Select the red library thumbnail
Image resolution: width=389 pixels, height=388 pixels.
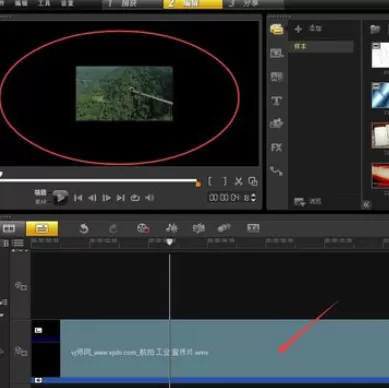pos(380,176)
